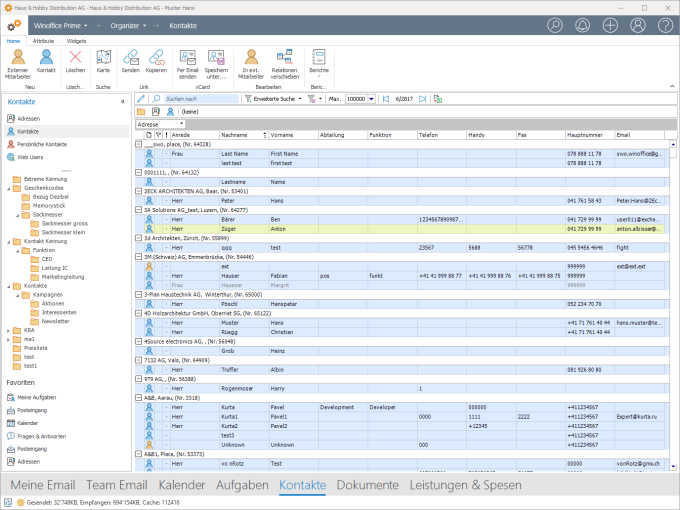Click Speichern unter vCard icon
The height and width of the screenshot is (510, 680).
pyautogui.click(x=216, y=64)
